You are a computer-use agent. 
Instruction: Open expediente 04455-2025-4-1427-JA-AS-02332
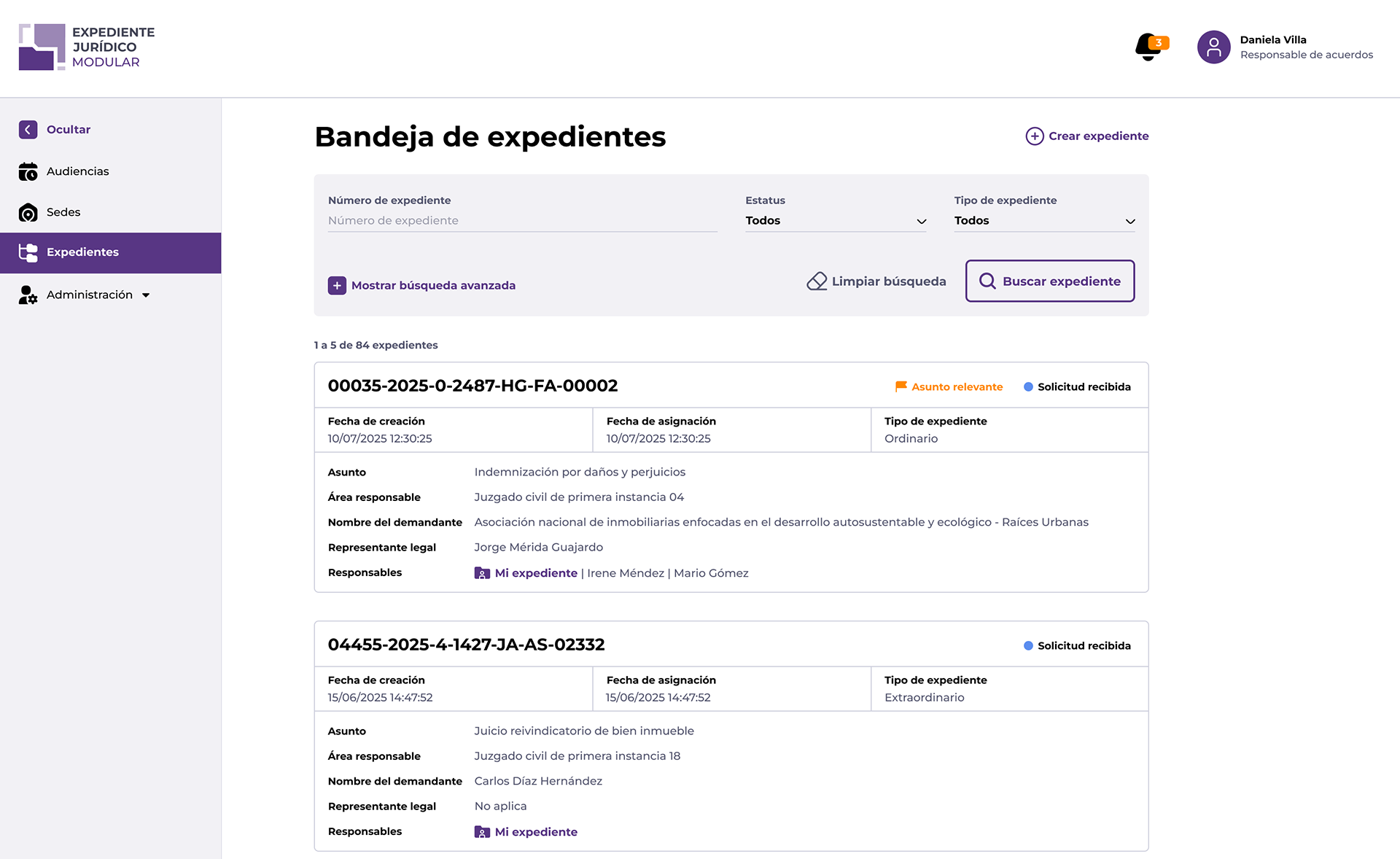pos(466,645)
